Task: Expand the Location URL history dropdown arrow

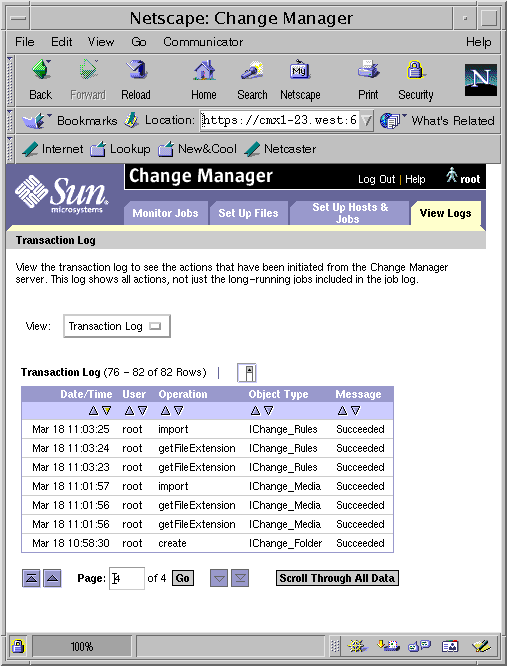Action: pyautogui.click(x=366, y=121)
